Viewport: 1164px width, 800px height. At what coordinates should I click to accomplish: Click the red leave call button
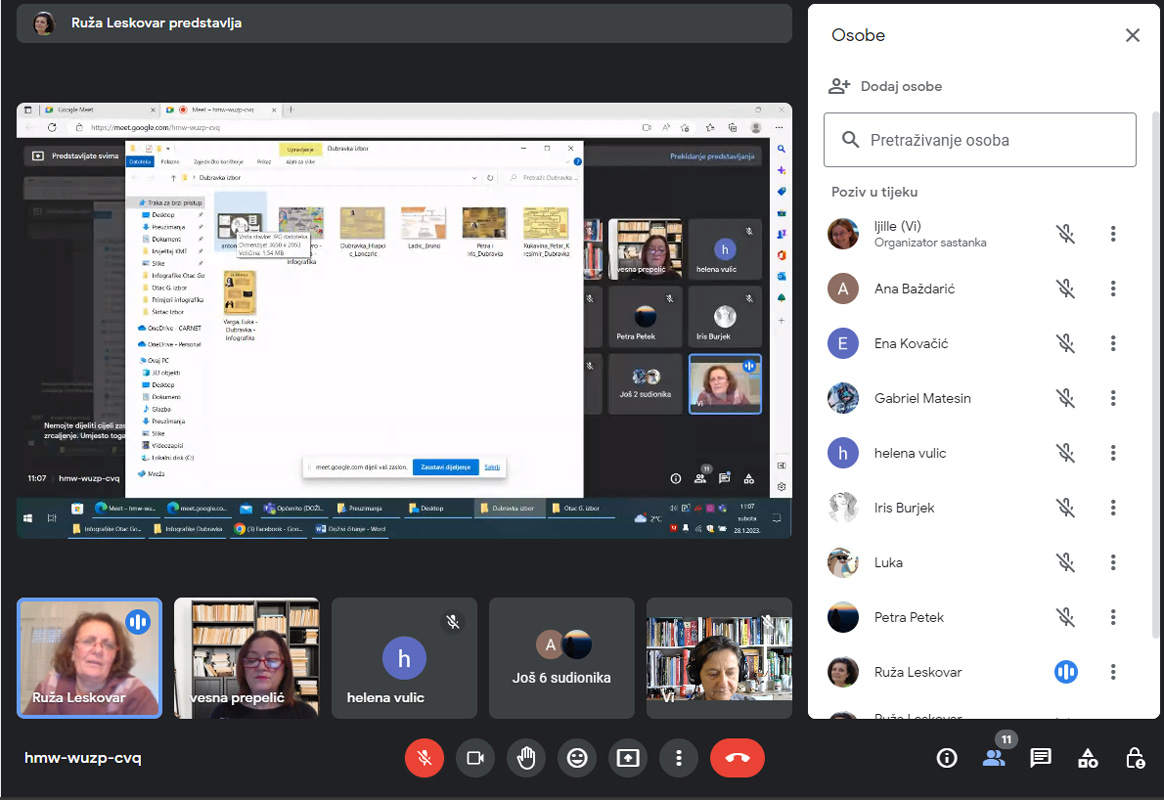[x=737, y=758]
